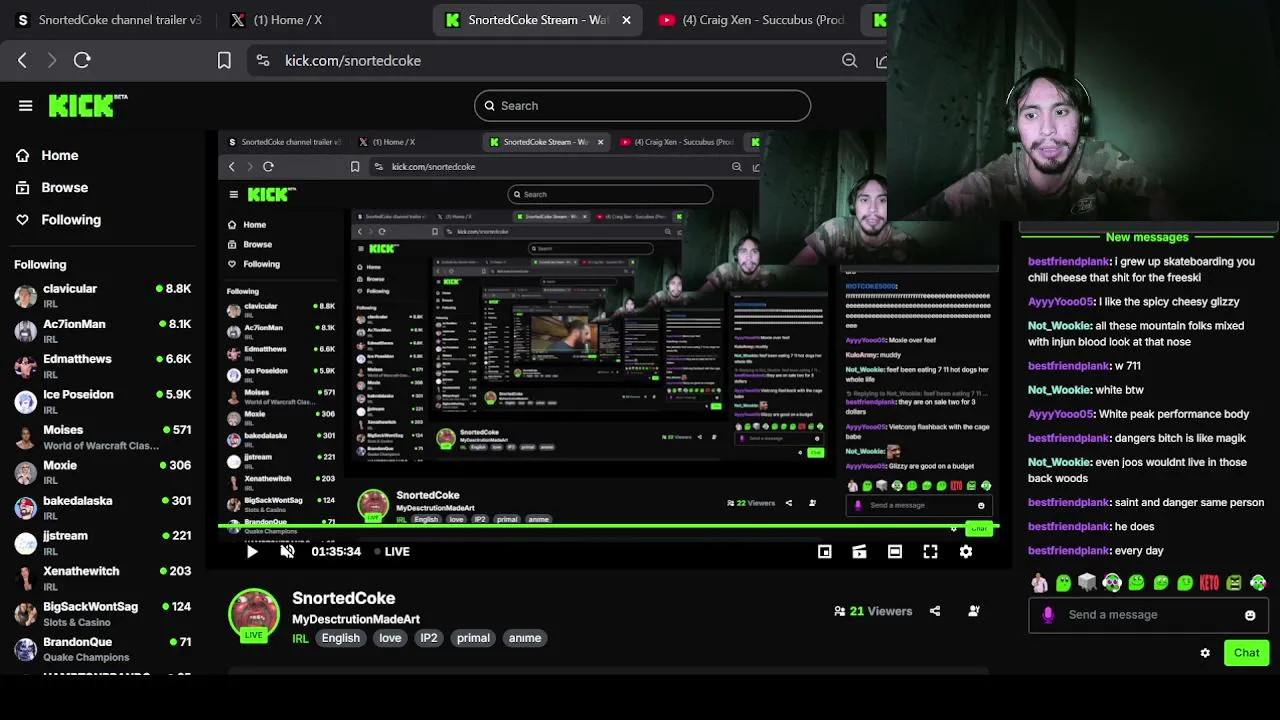This screenshot has height=720, width=1280.
Task: Close the SnortedCoke Stream tab
Action: pos(626,19)
